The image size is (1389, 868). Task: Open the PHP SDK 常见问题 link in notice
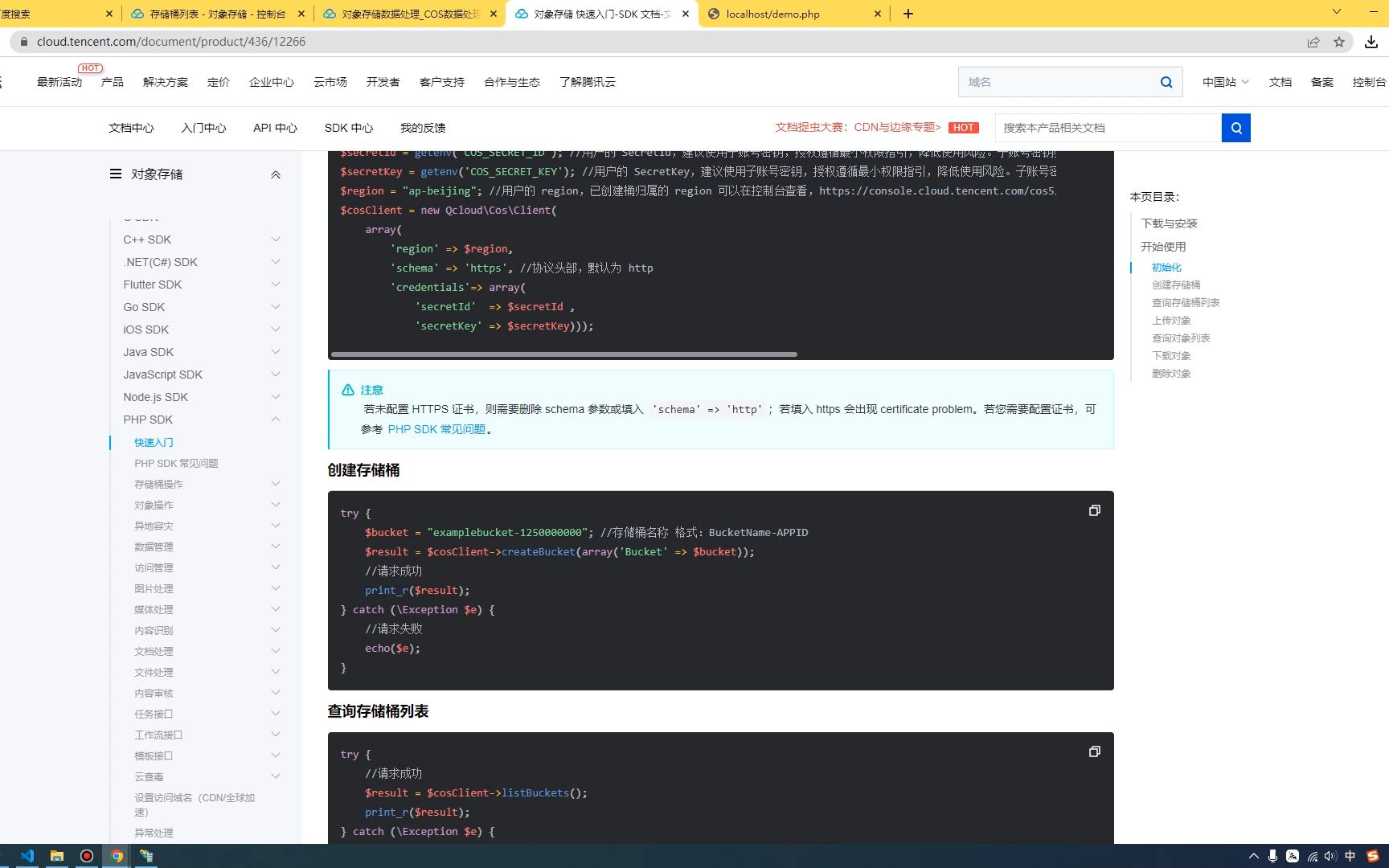click(x=436, y=429)
